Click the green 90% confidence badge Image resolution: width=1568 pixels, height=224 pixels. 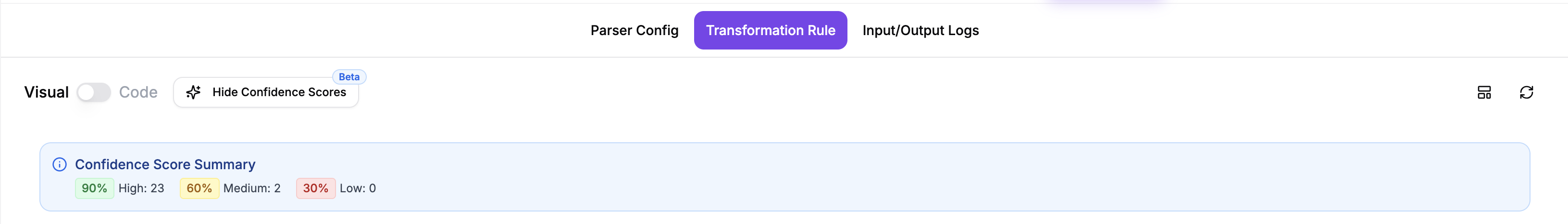94,189
